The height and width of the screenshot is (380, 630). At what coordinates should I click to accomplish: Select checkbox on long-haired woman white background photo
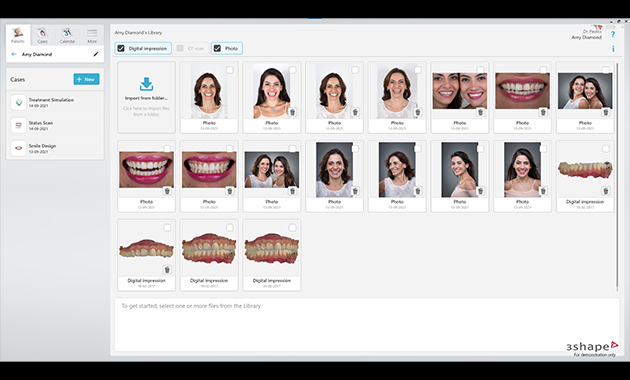point(292,70)
